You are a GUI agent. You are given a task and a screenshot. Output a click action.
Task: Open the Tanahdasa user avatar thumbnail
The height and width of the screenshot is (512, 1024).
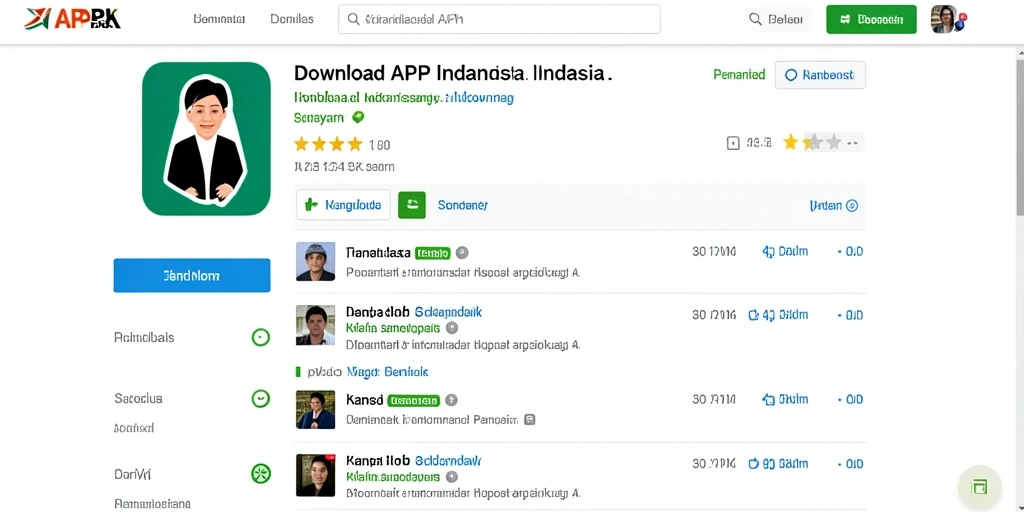pyautogui.click(x=315, y=261)
